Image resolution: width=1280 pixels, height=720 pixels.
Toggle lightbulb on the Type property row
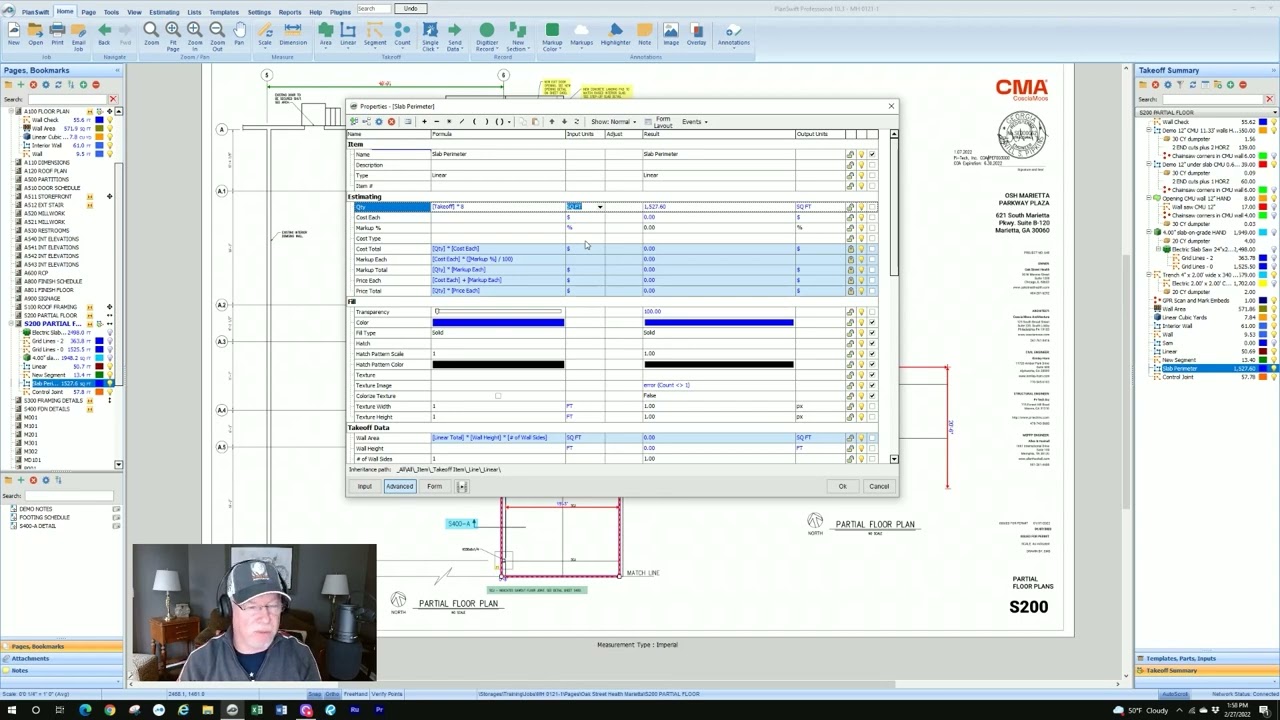[x=861, y=176]
